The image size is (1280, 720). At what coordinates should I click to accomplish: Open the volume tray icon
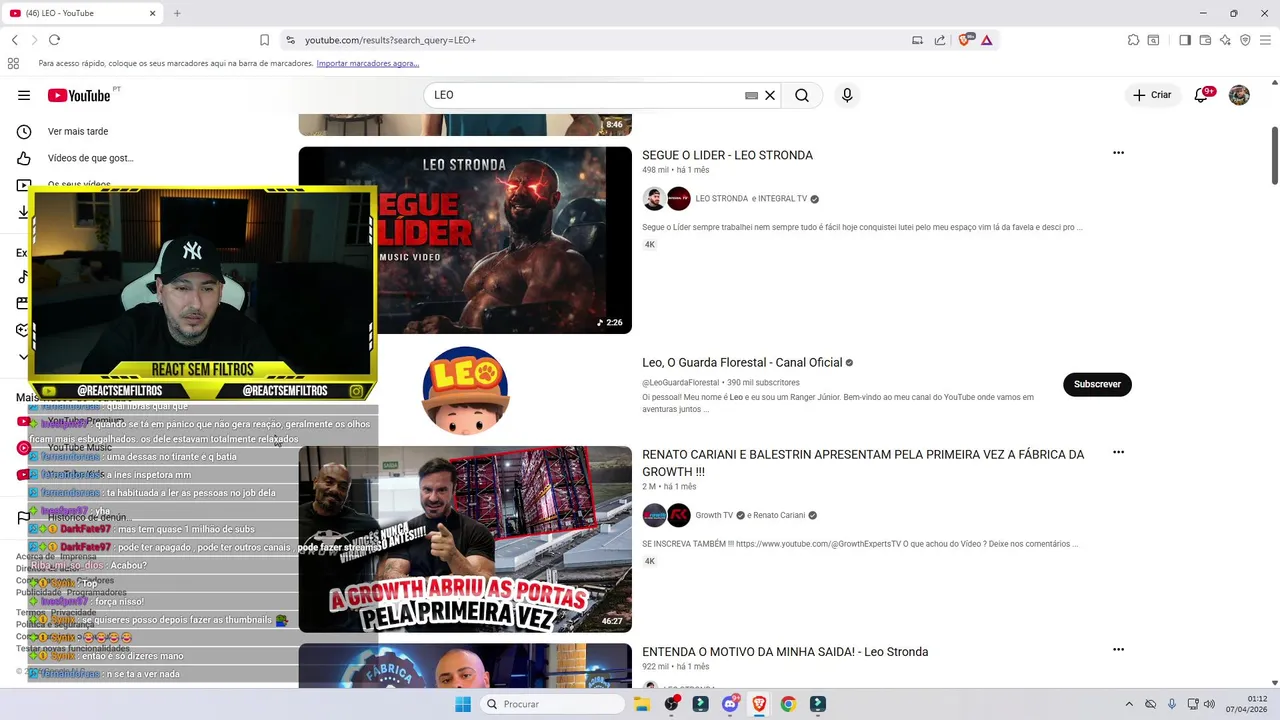coord(1209,704)
